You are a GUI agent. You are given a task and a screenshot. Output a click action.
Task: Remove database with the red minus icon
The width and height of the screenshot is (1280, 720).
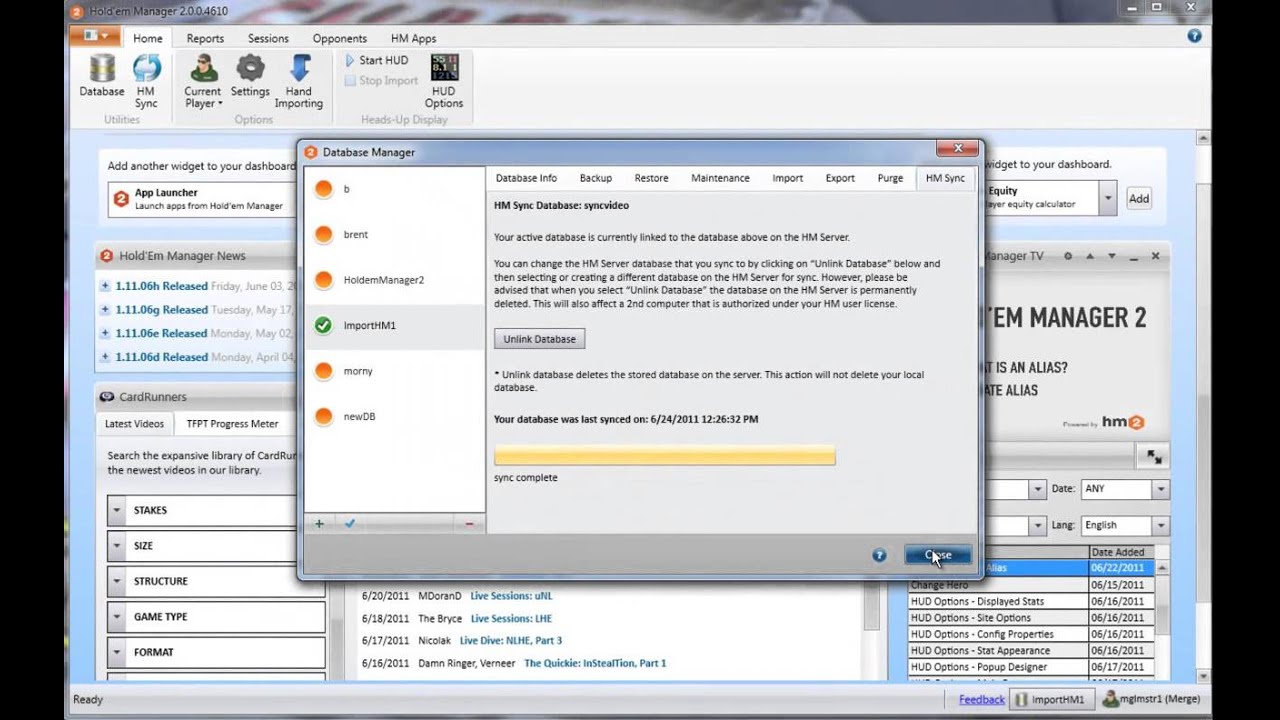click(469, 524)
